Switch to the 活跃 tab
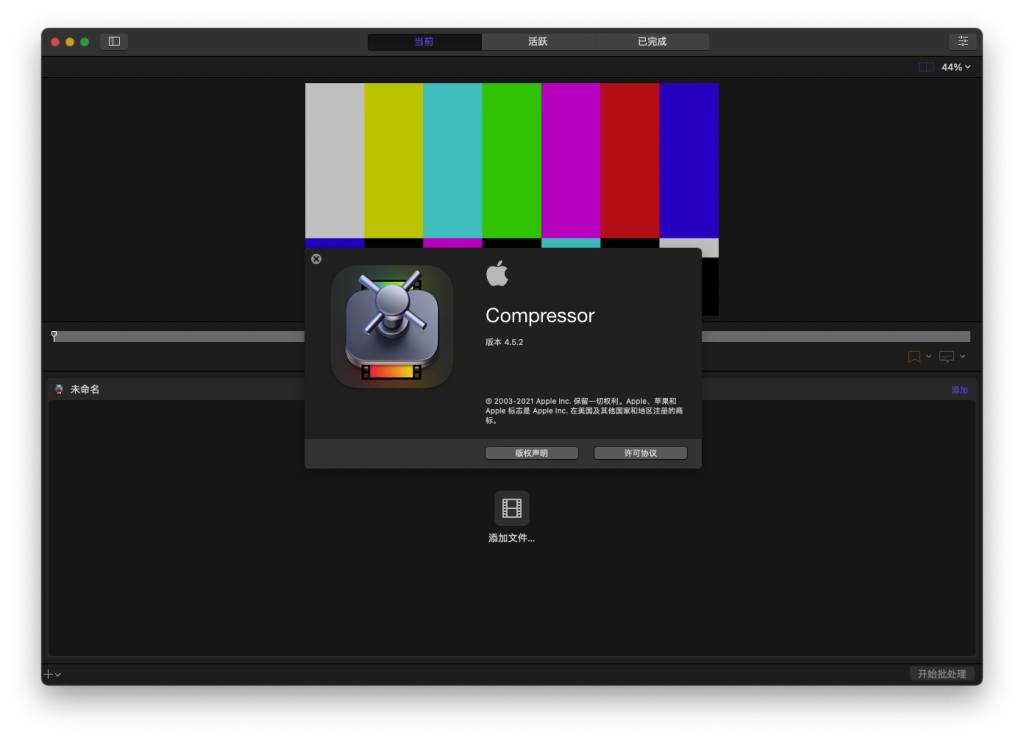 538,42
